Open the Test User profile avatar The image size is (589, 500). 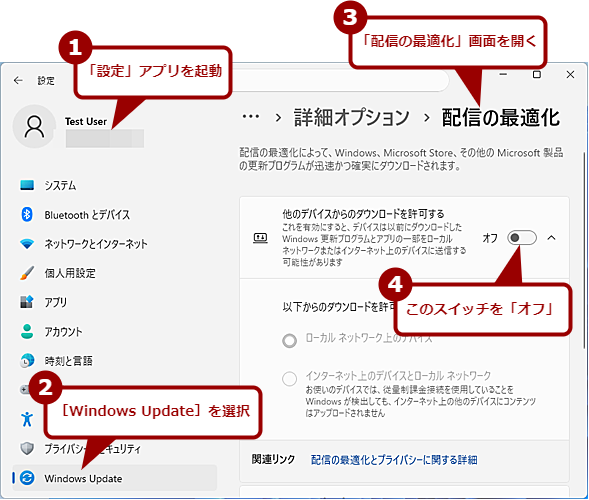[x=34, y=127]
